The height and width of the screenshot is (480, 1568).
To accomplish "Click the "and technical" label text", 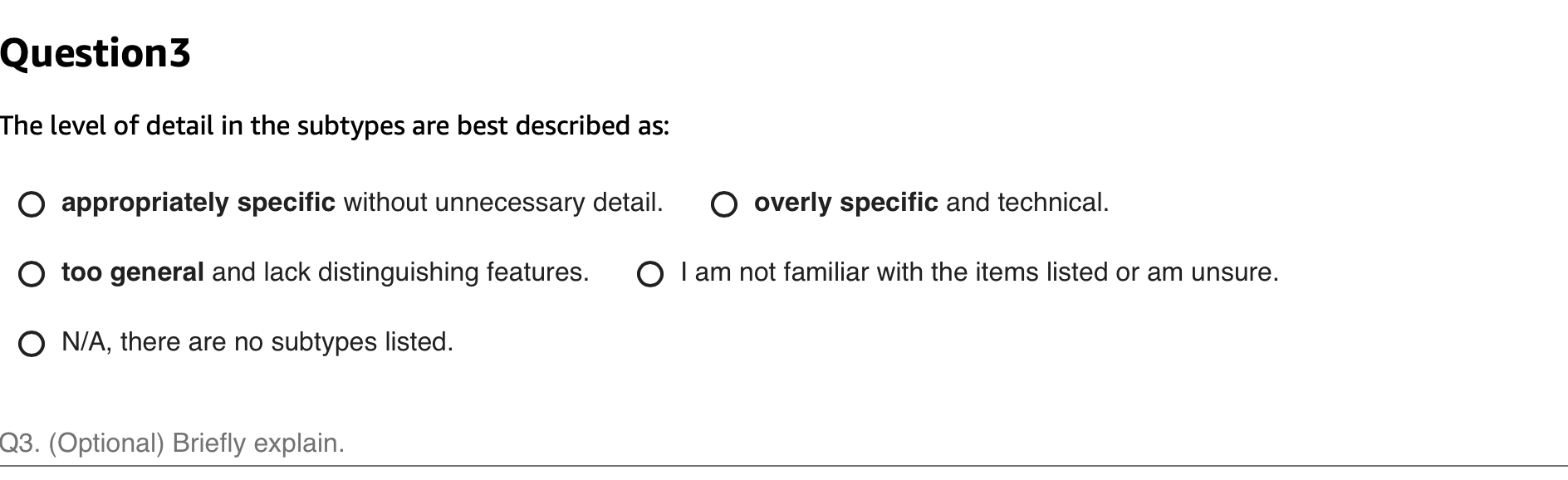I will pos(1027,203).
